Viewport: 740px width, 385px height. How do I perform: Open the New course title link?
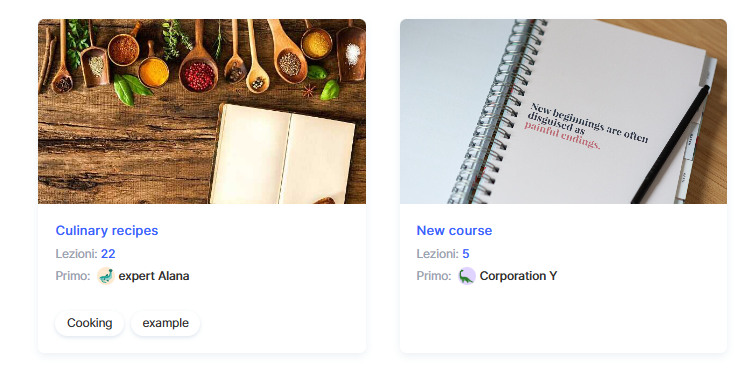(x=454, y=230)
